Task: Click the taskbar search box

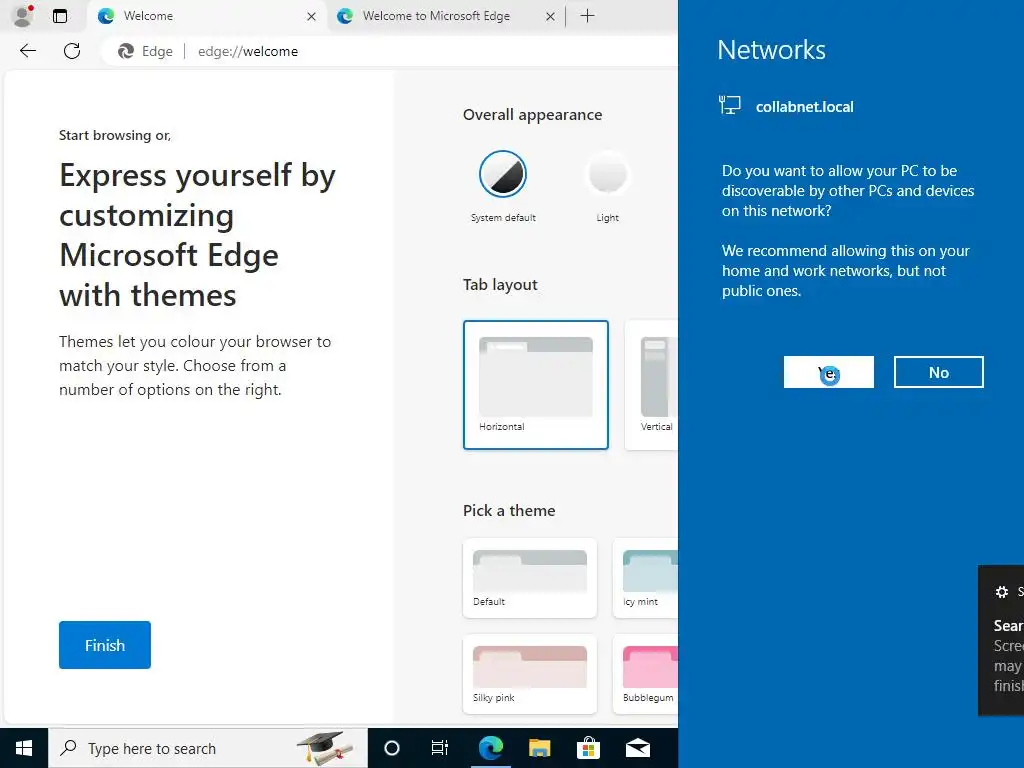Action: (208, 748)
